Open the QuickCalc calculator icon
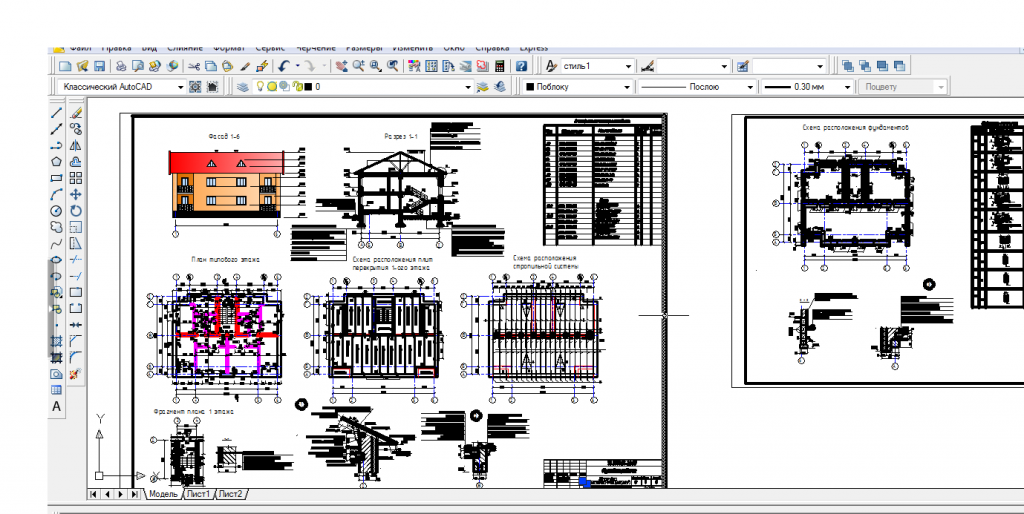This screenshot has height=514, width=1024. [500, 66]
